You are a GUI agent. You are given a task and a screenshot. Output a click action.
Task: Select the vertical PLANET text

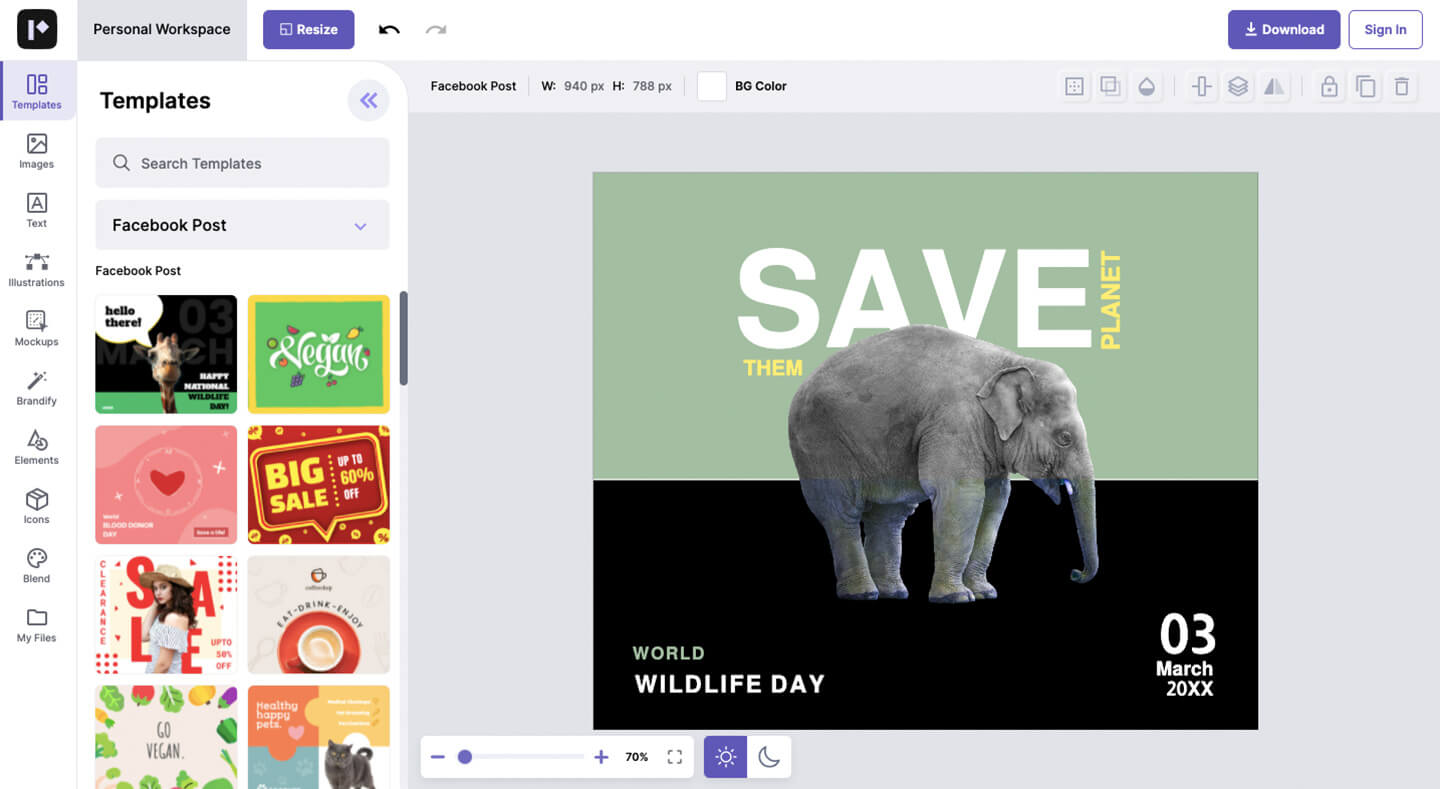[x=1110, y=300]
